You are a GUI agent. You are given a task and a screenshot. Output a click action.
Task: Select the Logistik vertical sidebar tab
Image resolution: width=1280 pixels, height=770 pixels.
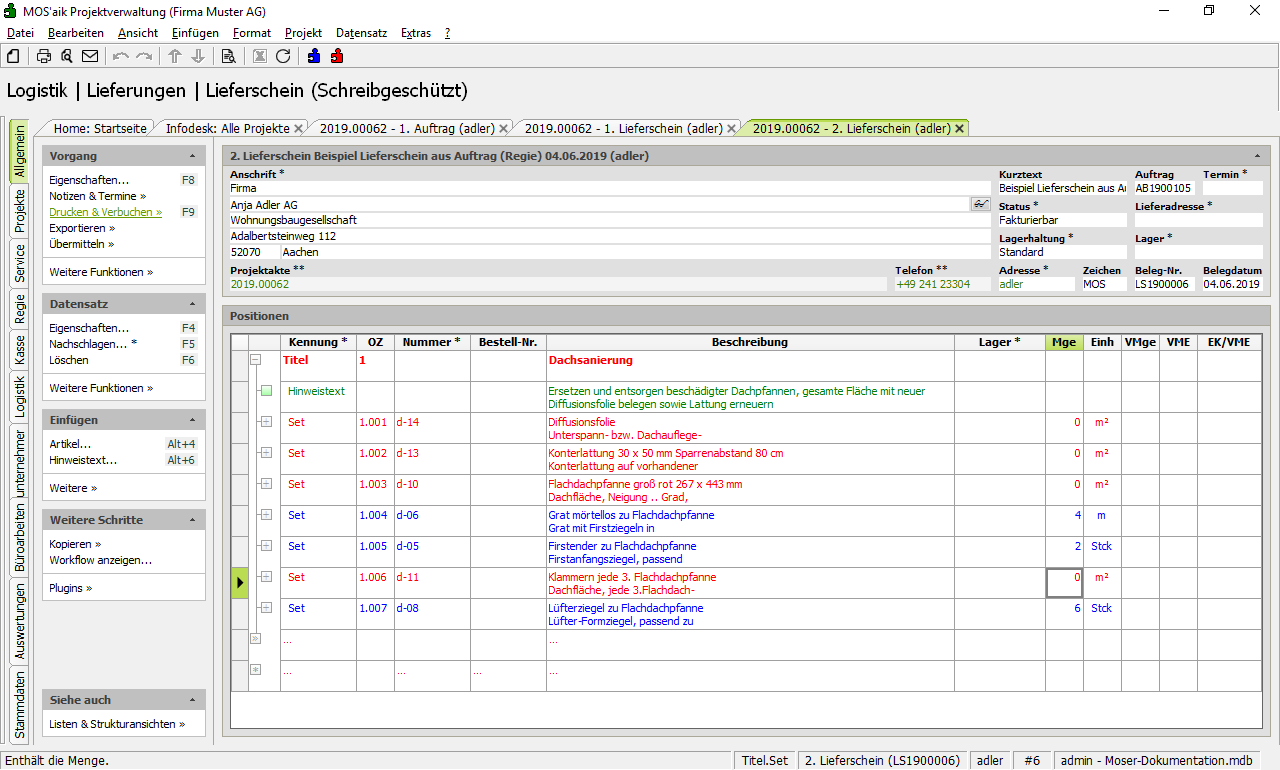click(x=20, y=395)
